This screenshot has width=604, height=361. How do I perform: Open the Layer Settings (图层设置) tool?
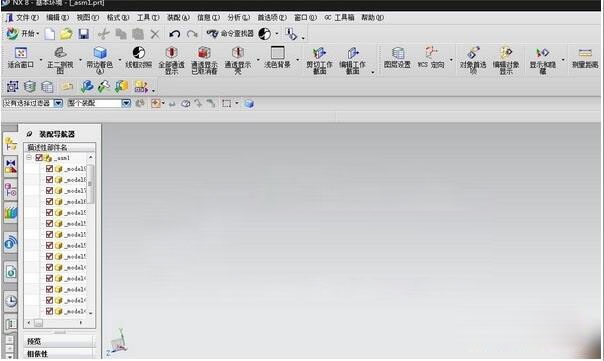(397, 57)
